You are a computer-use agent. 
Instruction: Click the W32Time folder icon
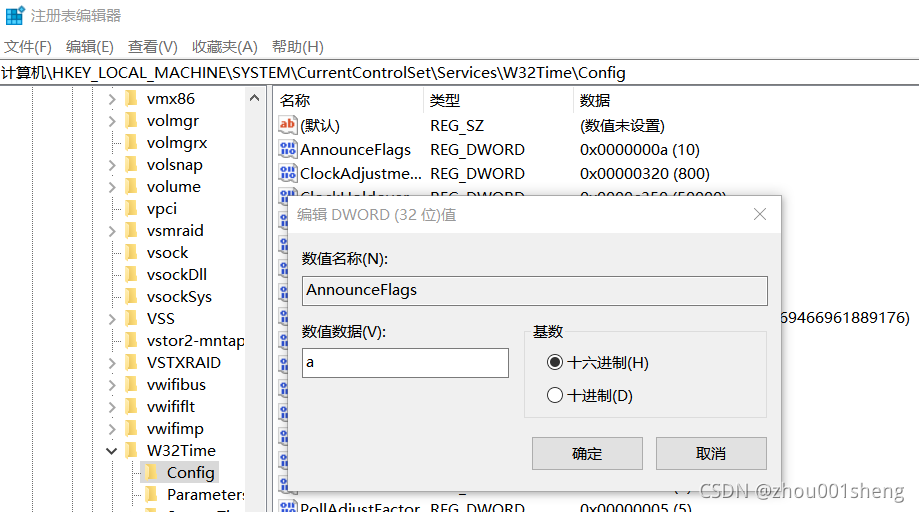point(132,450)
